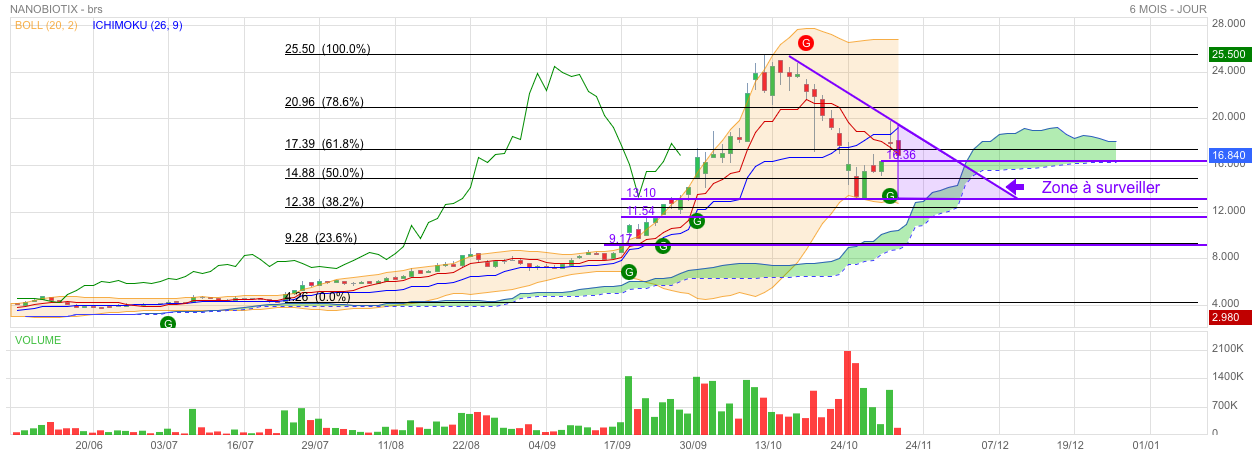Image resolution: width=1252 pixels, height=455 pixels.
Task: Click the 30/09 date on the time axis
Action: click(693, 444)
